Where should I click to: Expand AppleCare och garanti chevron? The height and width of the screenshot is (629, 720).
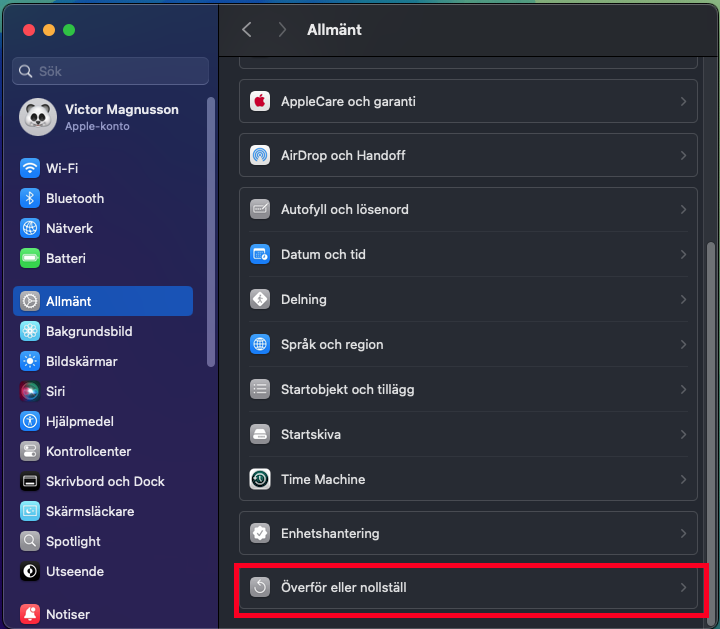click(683, 101)
